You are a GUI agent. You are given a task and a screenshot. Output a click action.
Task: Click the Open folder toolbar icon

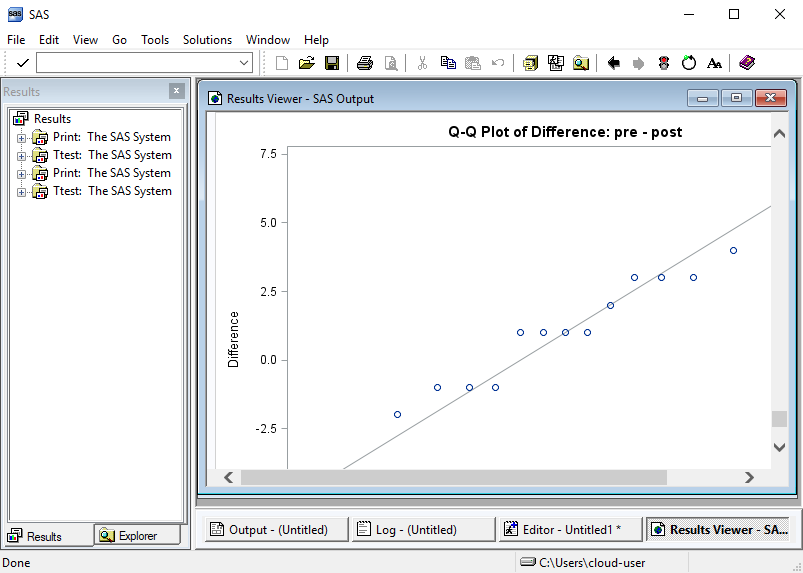307,63
